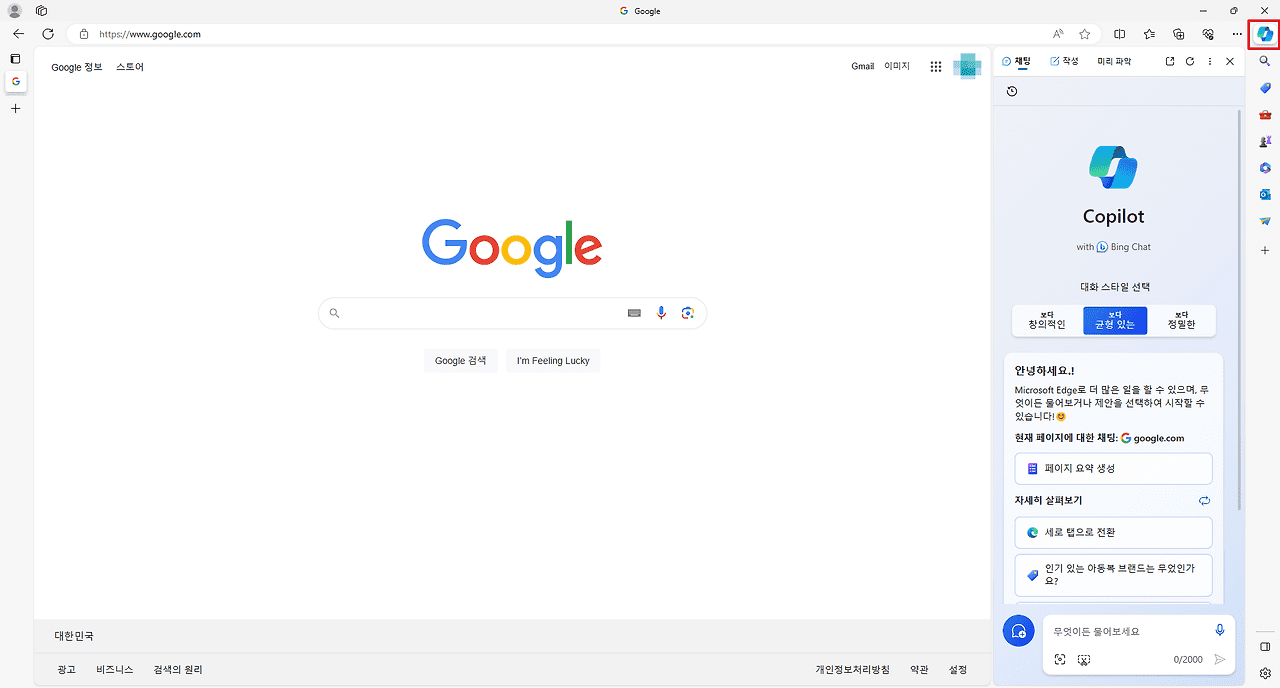The height and width of the screenshot is (688, 1280).
Task: Click 인기 있는 아동복 브랜드 suggestion
Action: (1113, 575)
